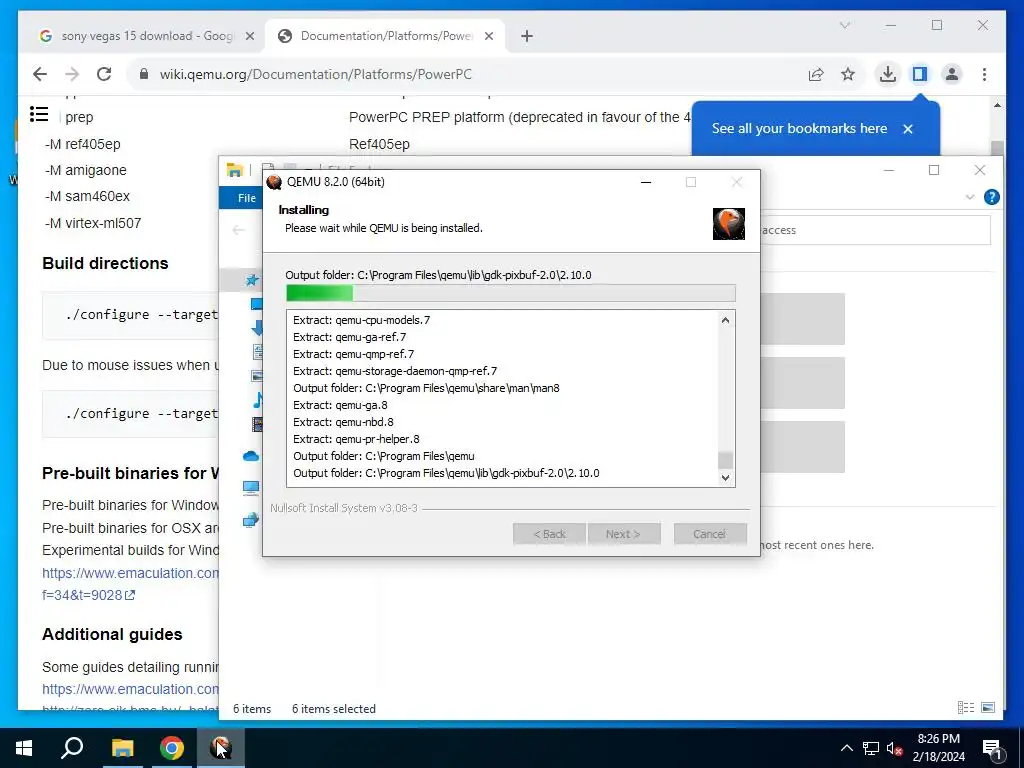Viewport: 1024px width, 768px height.
Task: Click the Chrome page scrollbar up arrow
Action: click(997, 105)
